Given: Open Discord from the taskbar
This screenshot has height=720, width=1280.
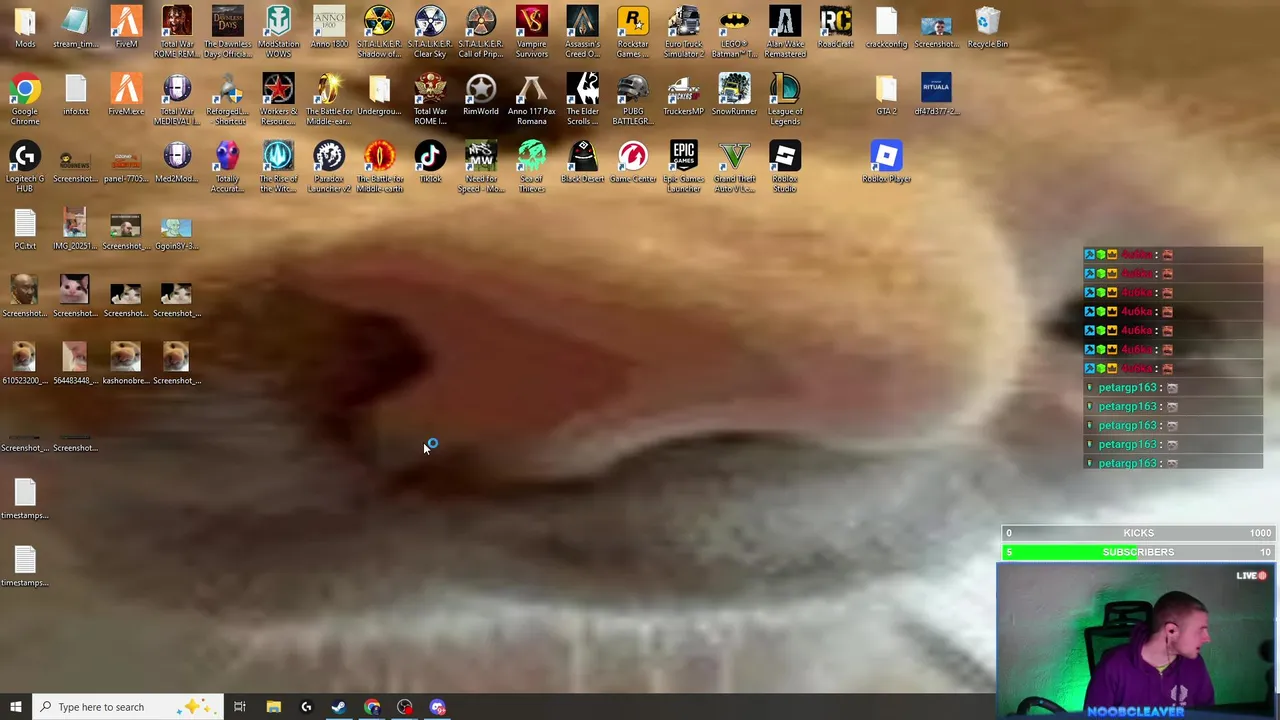Looking at the screenshot, I should point(438,707).
